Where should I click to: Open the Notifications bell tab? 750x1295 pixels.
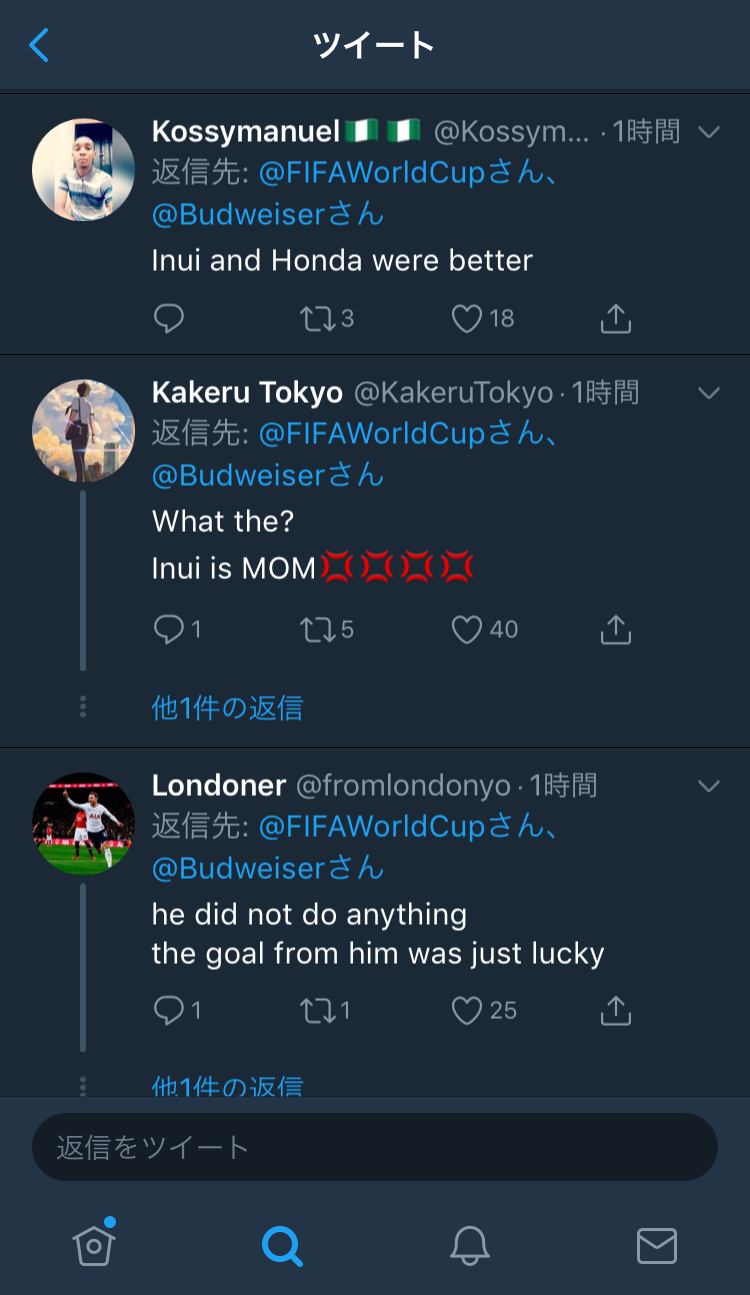pos(469,1245)
